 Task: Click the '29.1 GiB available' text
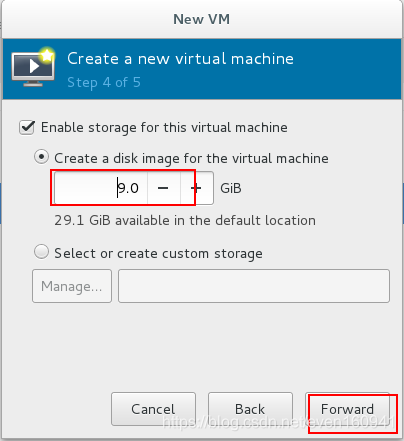tap(185, 221)
